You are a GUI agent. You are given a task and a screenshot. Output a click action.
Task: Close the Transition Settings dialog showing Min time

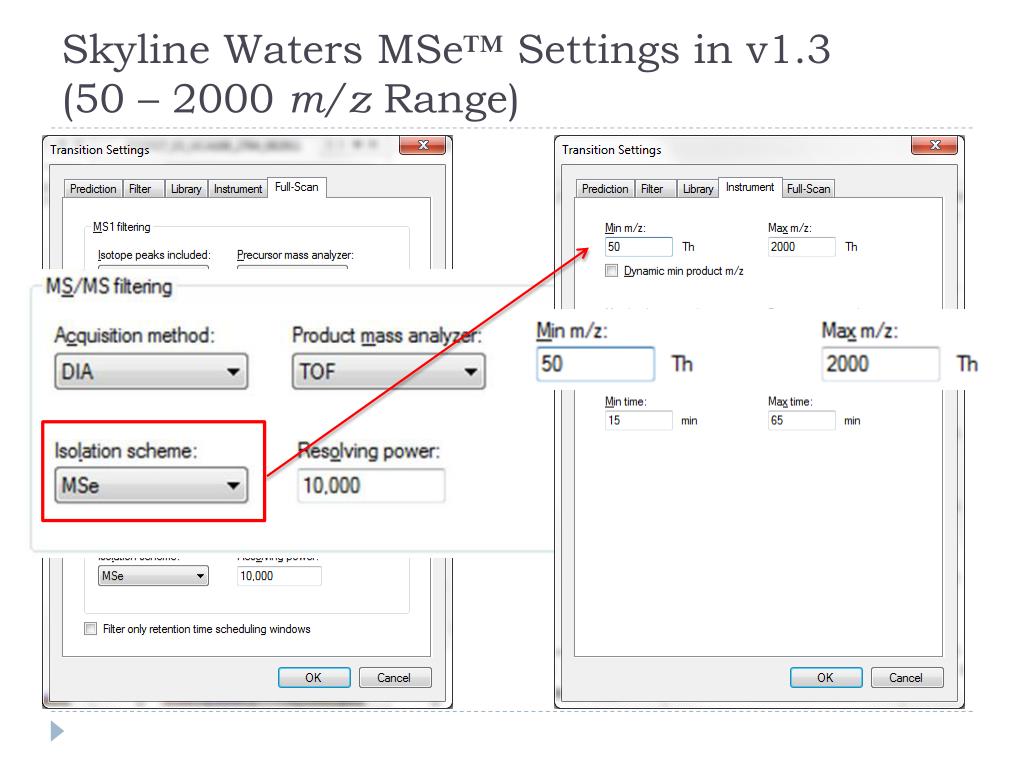point(935,145)
